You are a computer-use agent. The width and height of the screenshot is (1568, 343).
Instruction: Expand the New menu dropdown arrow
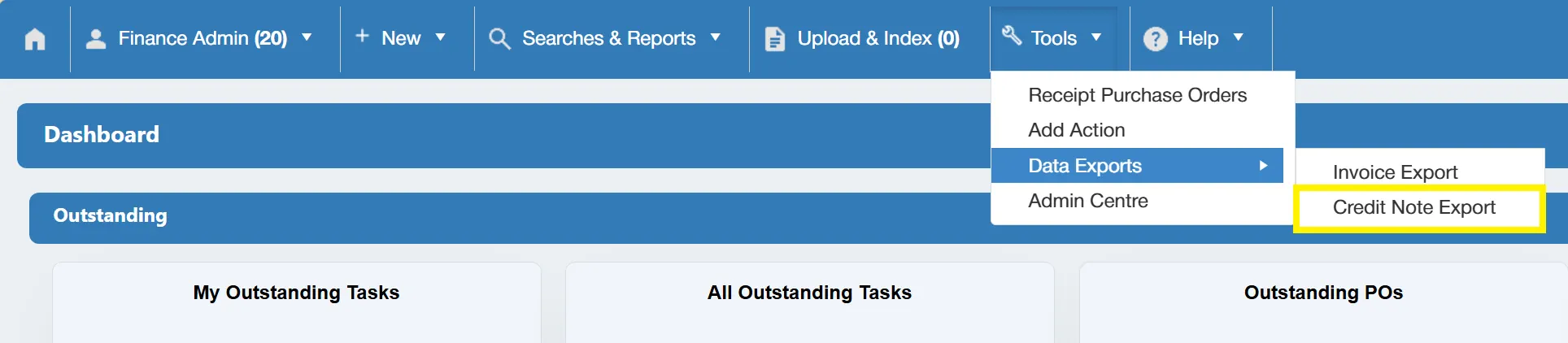pyautogui.click(x=440, y=37)
